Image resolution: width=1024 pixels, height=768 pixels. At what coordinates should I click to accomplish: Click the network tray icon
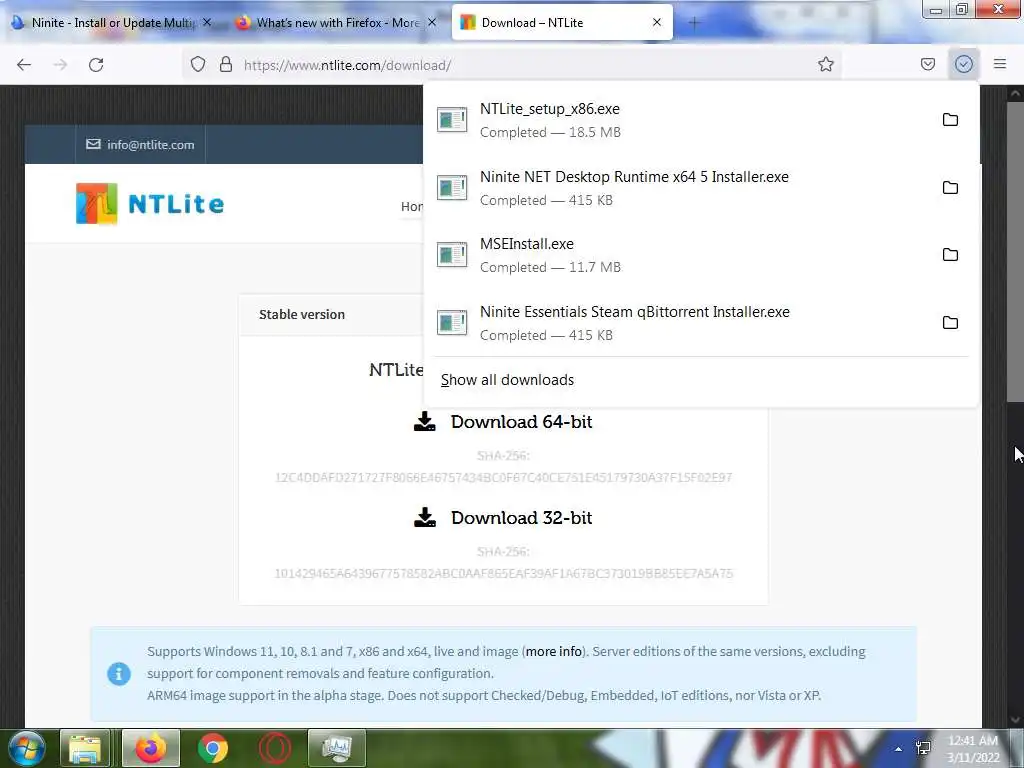point(923,748)
